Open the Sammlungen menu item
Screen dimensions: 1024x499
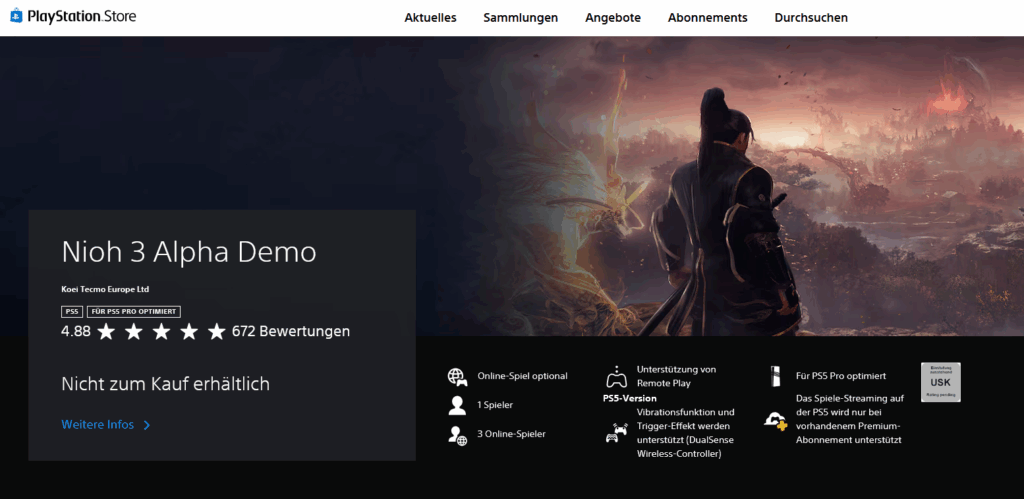pyautogui.click(x=520, y=18)
